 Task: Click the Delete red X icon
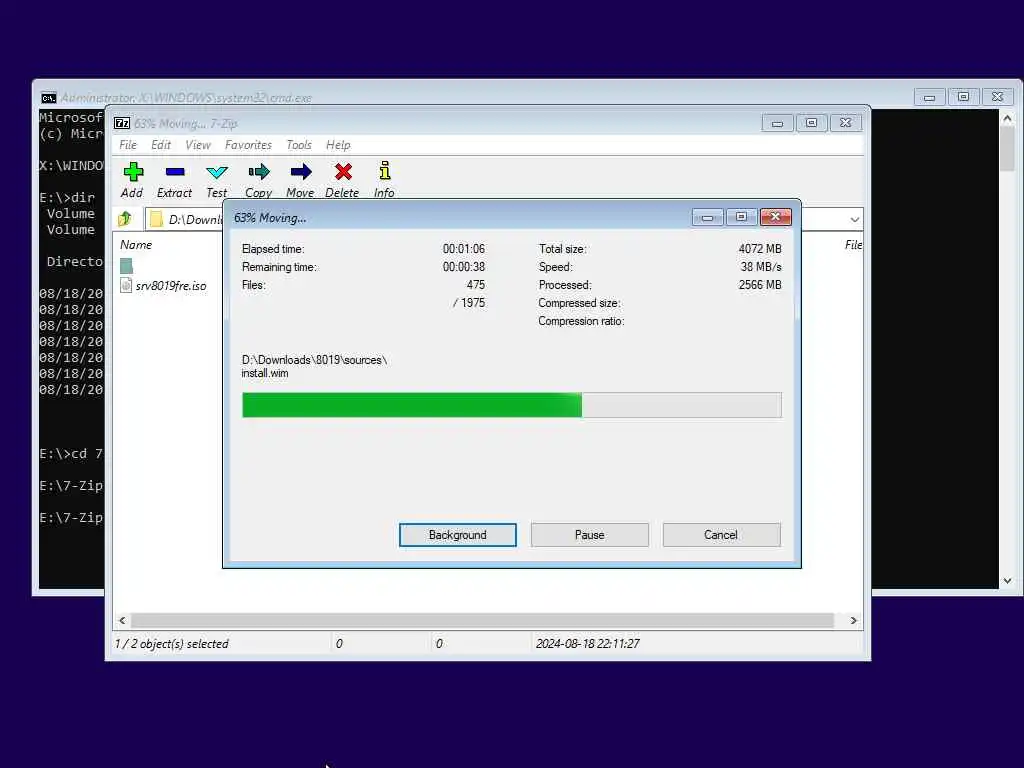(x=343, y=172)
